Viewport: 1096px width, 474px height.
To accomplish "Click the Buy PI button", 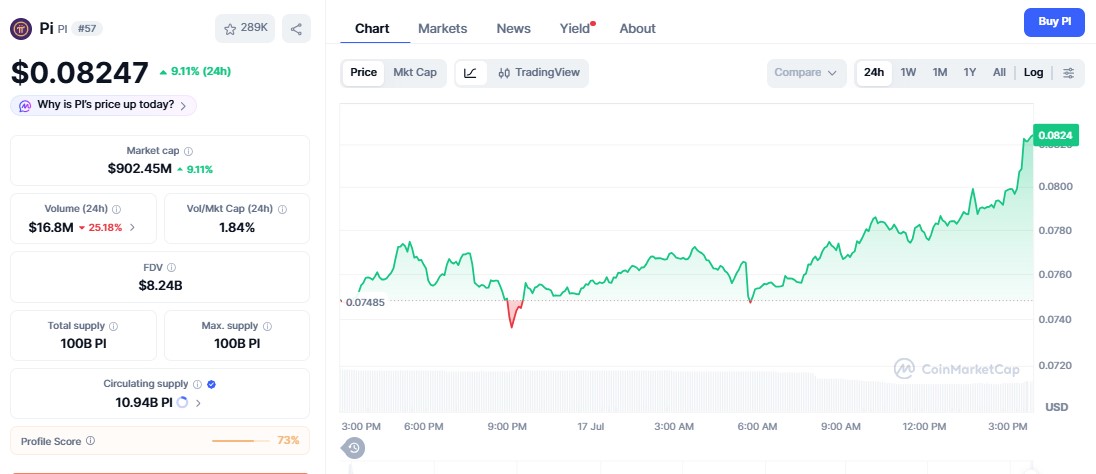I will coord(1054,22).
